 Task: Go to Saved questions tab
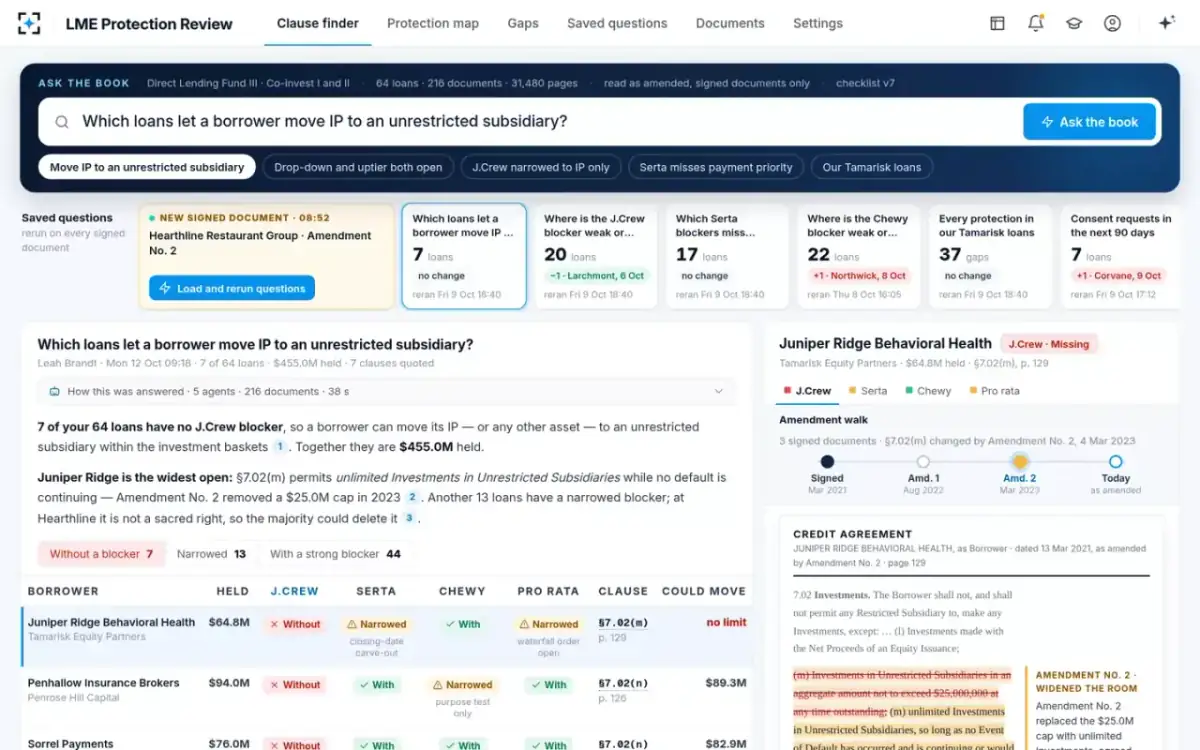(617, 23)
